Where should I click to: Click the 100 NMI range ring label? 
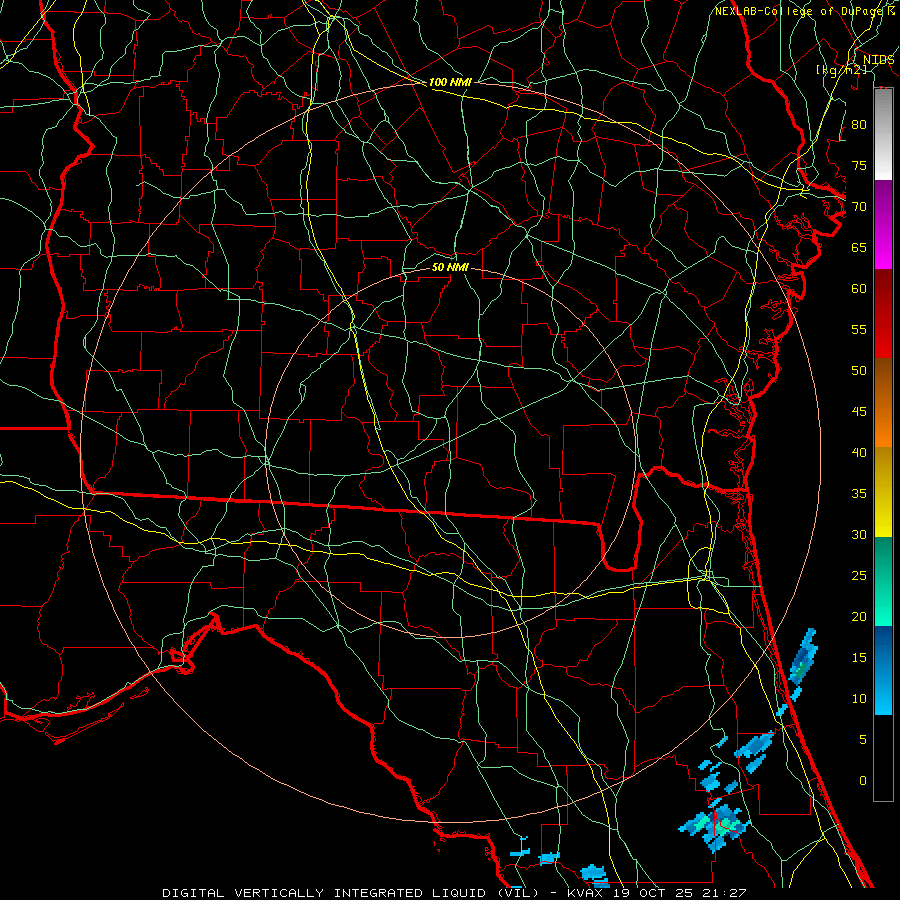pyautogui.click(x=450, y=82)
